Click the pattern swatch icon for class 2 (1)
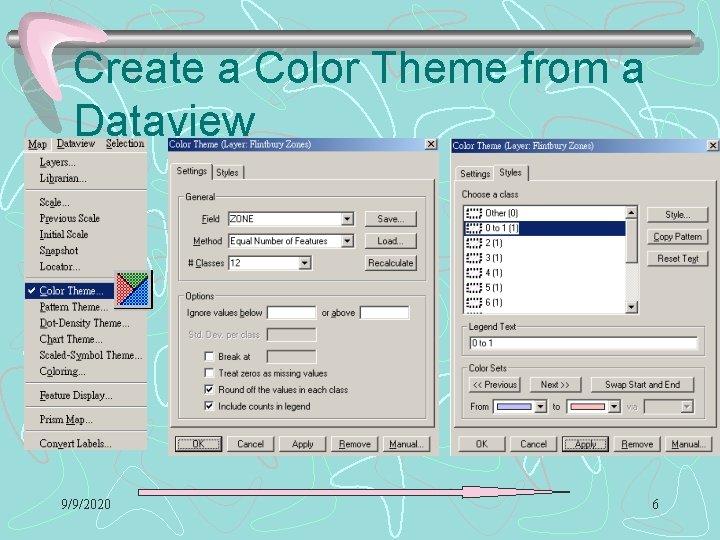720x540 pixels. click(473, 243)
